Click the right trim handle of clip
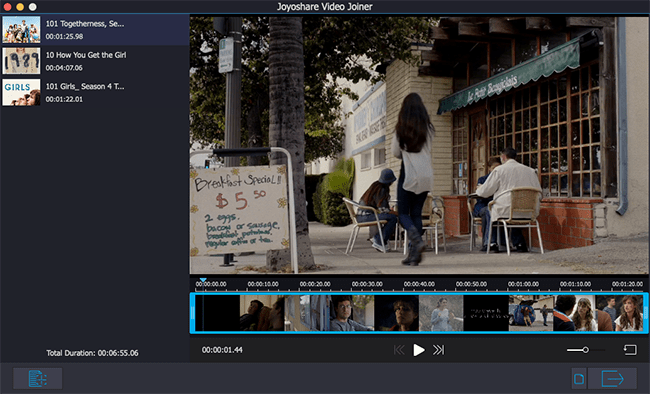650x394 pixels. click(645, 313)
